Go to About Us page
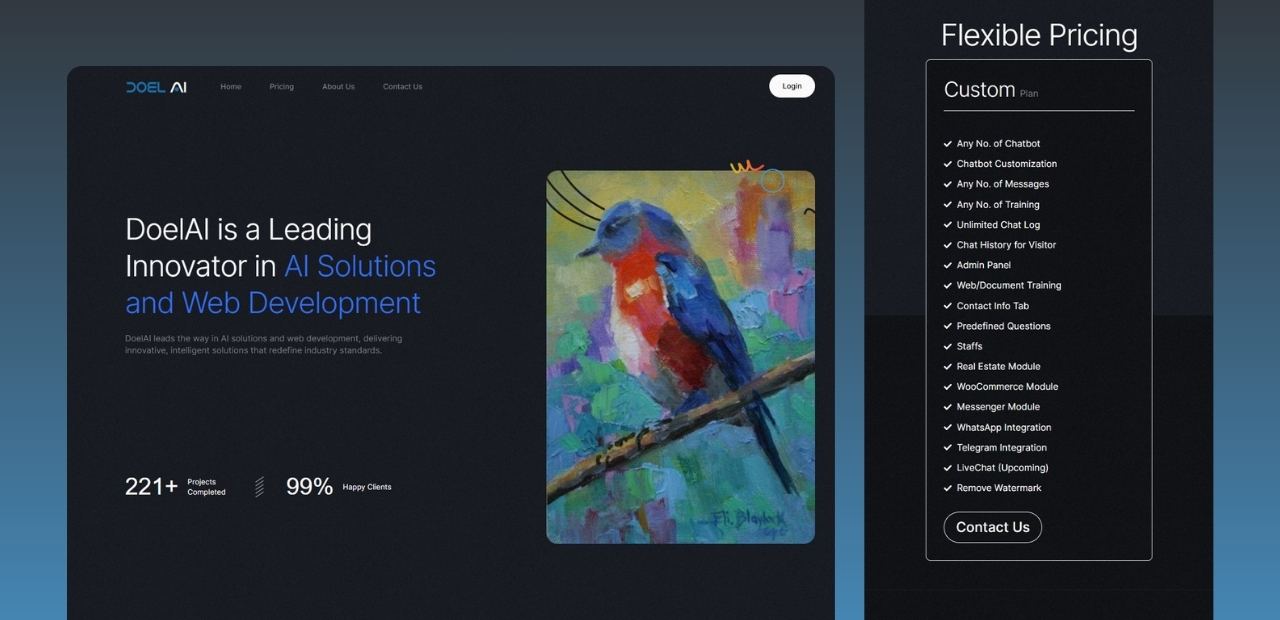Screen dimensions: 1280x620 tap(338, 87)
